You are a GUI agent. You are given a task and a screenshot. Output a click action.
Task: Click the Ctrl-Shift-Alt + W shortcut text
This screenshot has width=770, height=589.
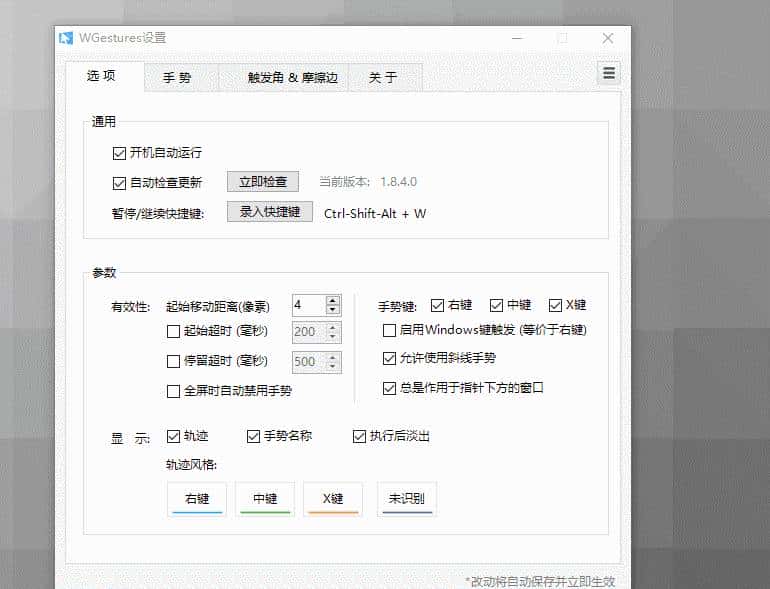375,214
